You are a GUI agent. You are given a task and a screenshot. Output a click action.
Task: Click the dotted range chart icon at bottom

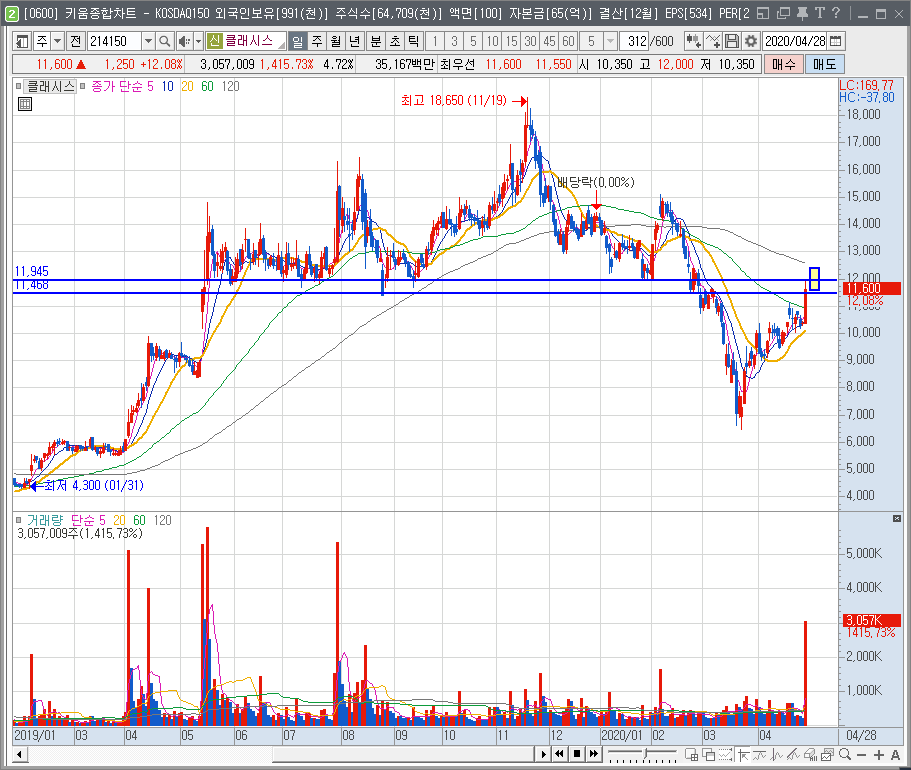(x=726, y=755)
